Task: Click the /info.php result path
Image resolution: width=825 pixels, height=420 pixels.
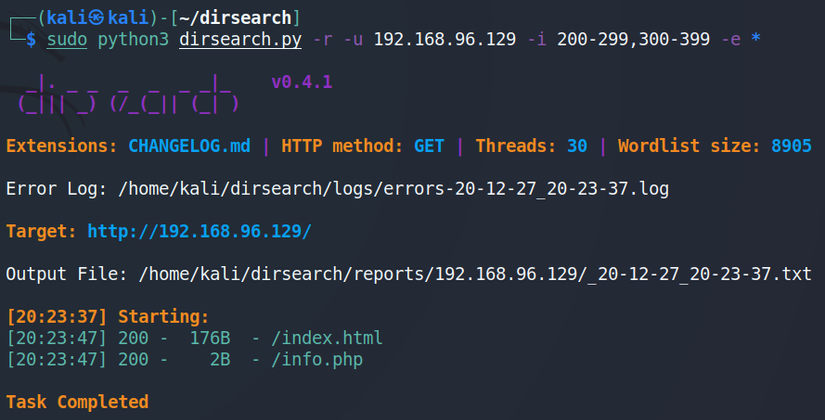Action: click(x=315, y=359)
